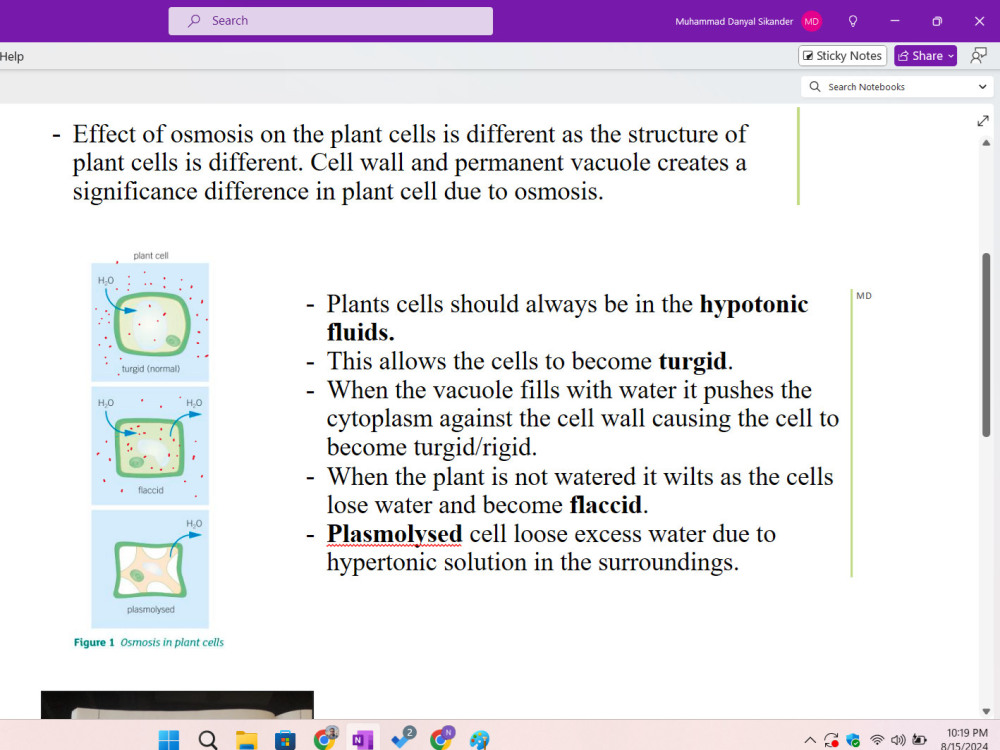
Task: Click the battery tray icon
Action: (919, 740)
